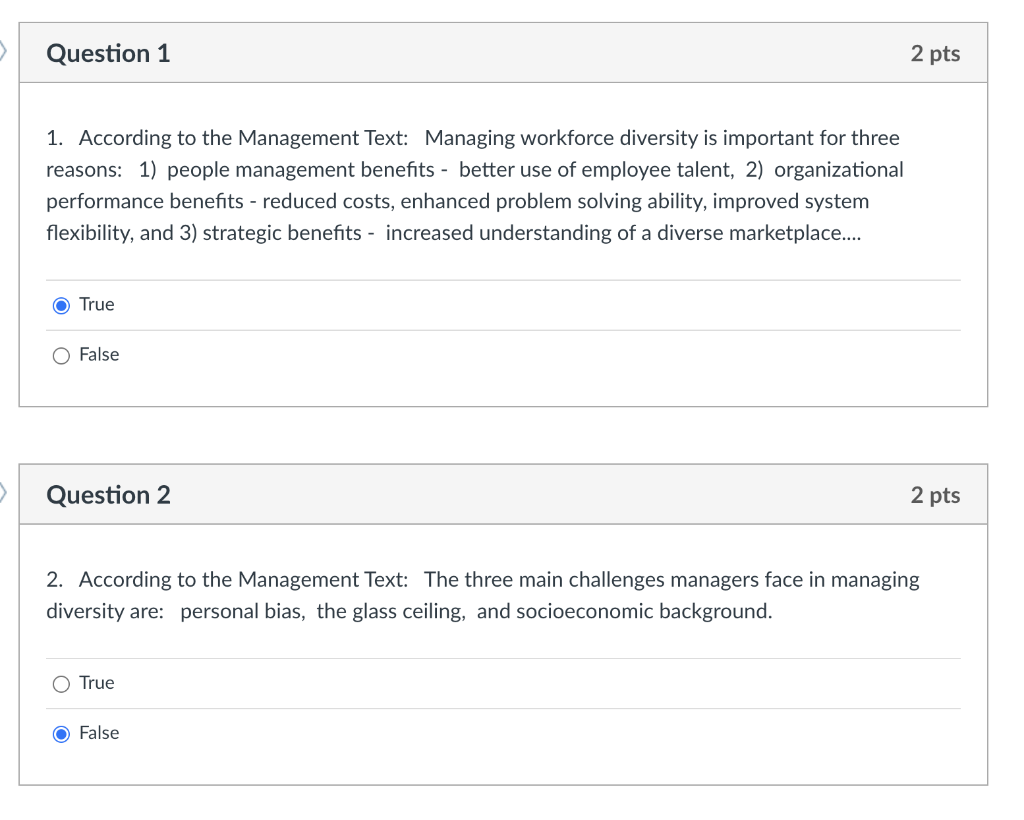Click the Question 1 header title
This screenshot has width=1024, height=820.
pyautogui.click(x=109, y=54)
